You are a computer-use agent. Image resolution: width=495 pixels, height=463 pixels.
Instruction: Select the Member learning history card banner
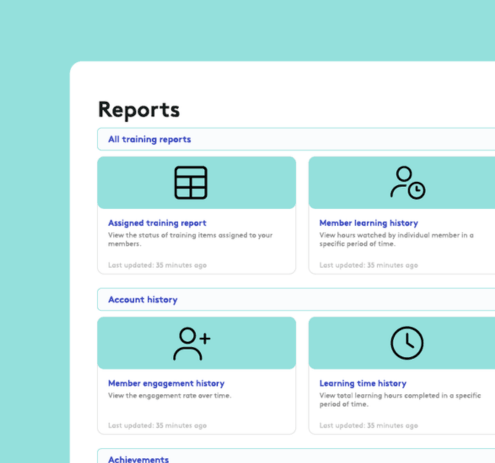pos(402,183)
